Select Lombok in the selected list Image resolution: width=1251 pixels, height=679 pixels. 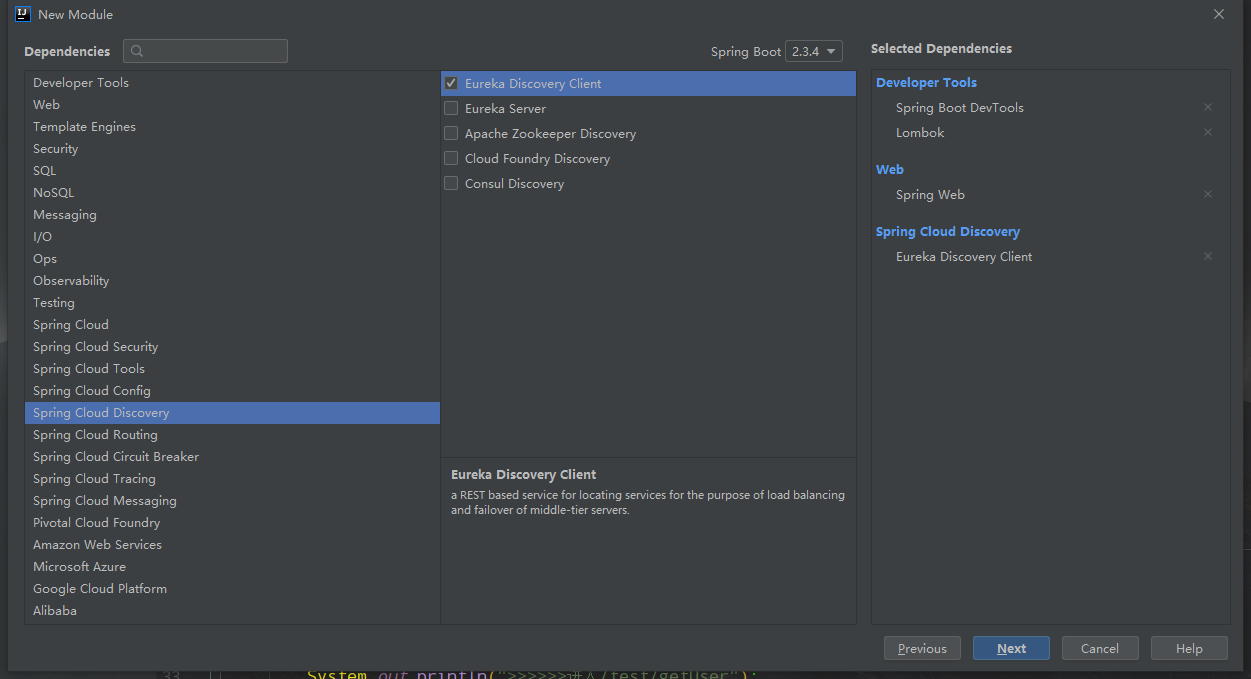pos(920,133)
